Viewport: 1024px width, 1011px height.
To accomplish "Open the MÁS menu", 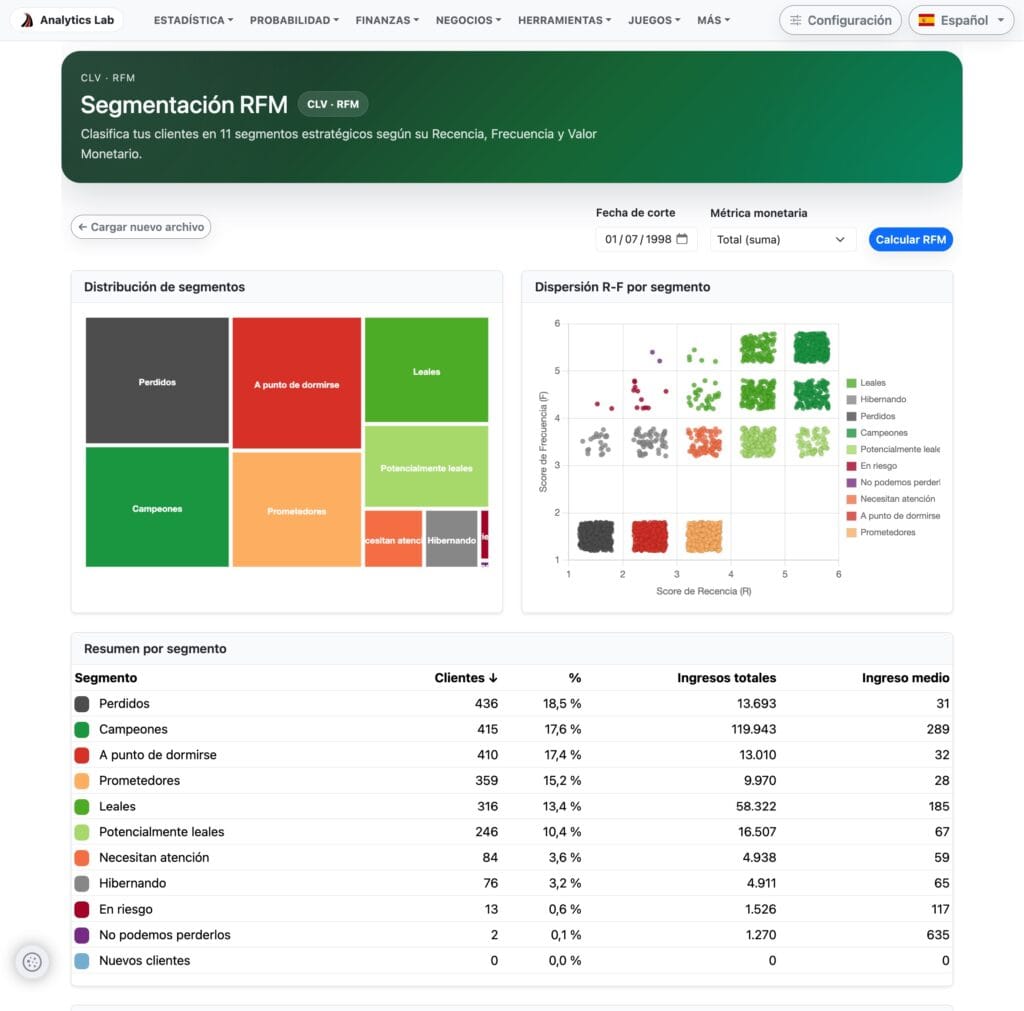I will point(714,20).
